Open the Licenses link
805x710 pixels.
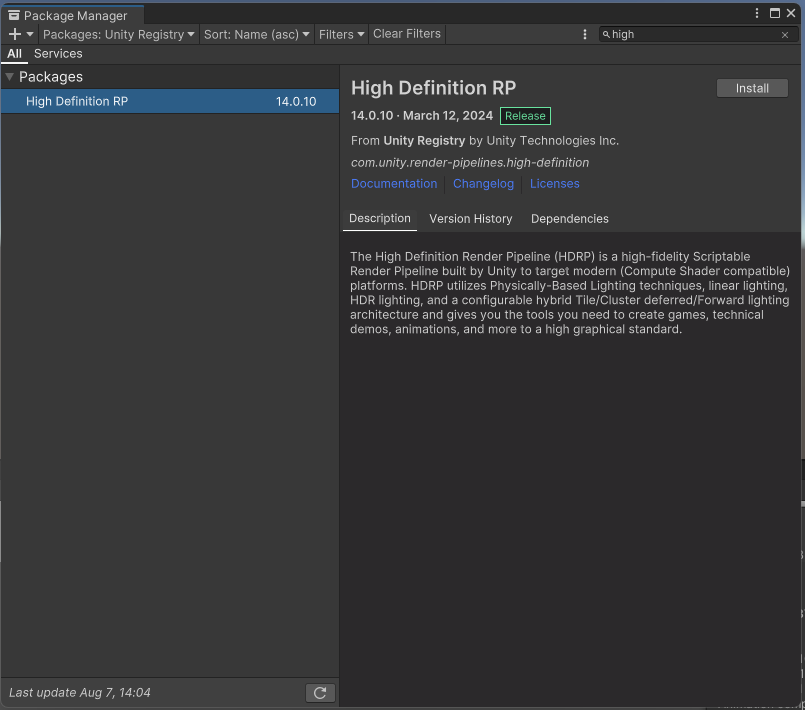coord(555,184)
